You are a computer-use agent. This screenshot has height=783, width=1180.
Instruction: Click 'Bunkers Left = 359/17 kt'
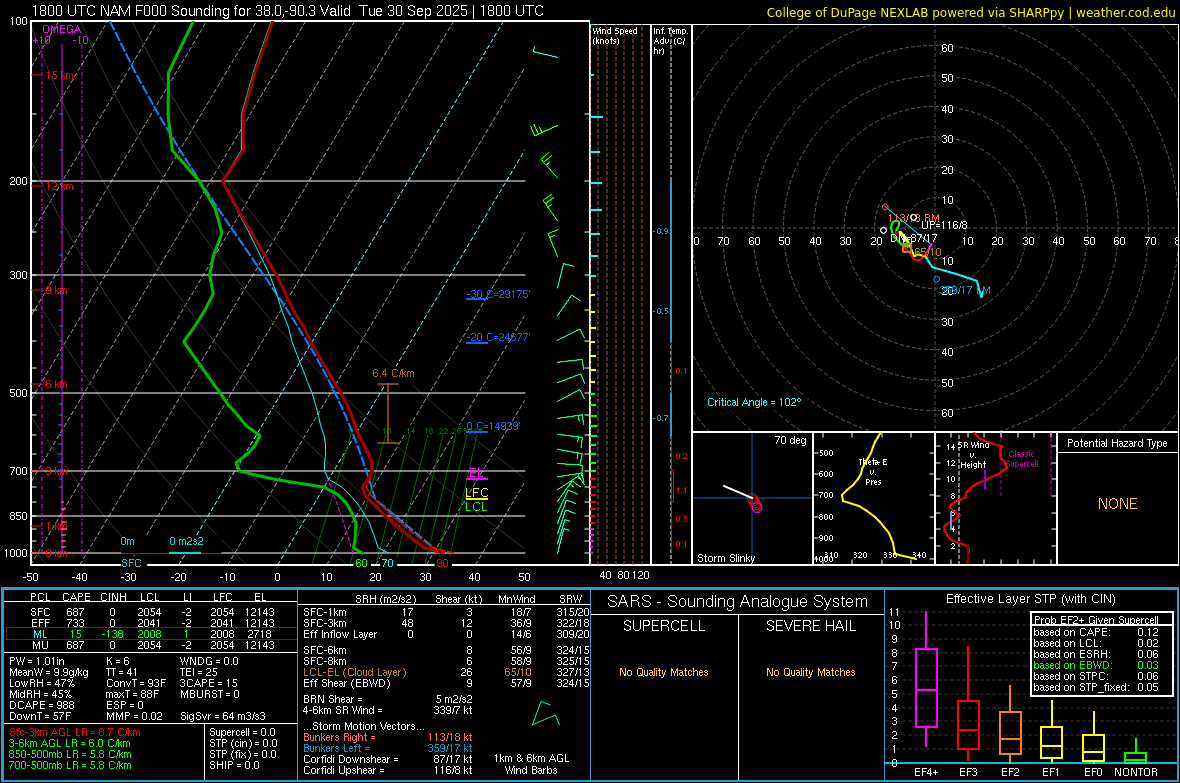[x=388, y=748]
